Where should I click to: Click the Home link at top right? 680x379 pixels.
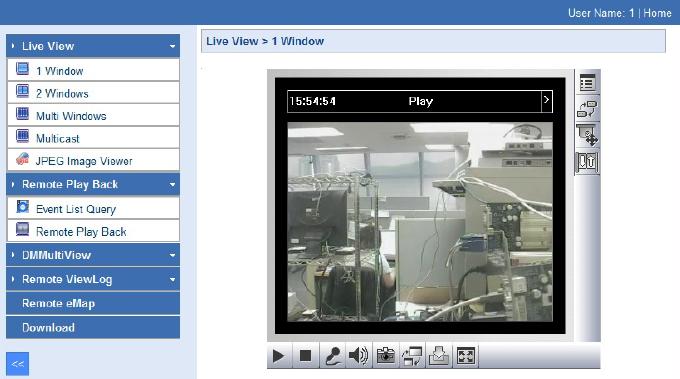(657, 13)
